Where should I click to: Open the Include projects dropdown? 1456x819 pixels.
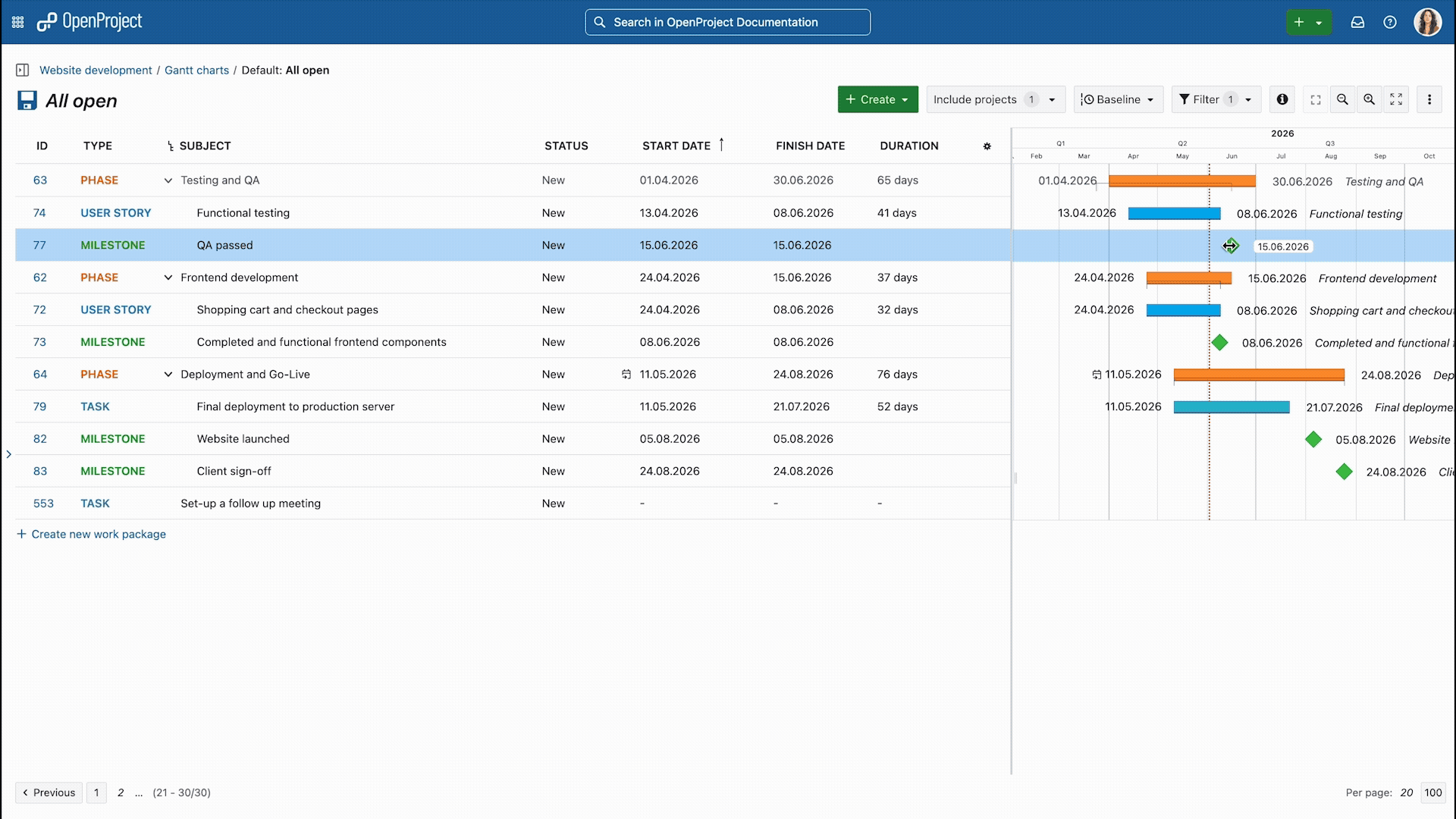tap(995, 99)
